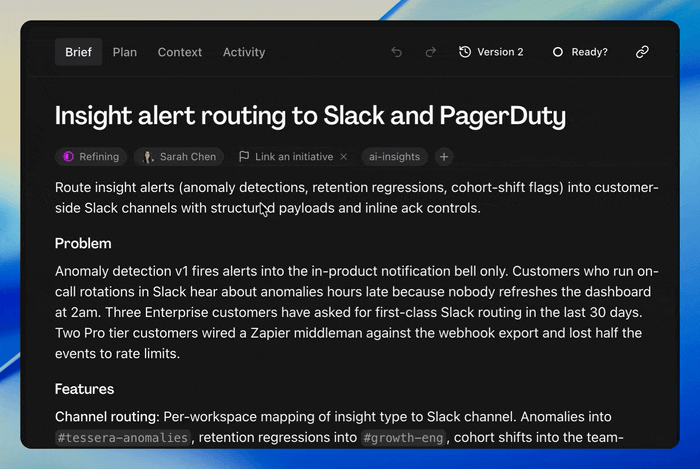Switch to the Context tab
The height and width of the screenshot is (469, 700).
pyautogui.click(x=179, y=52)
